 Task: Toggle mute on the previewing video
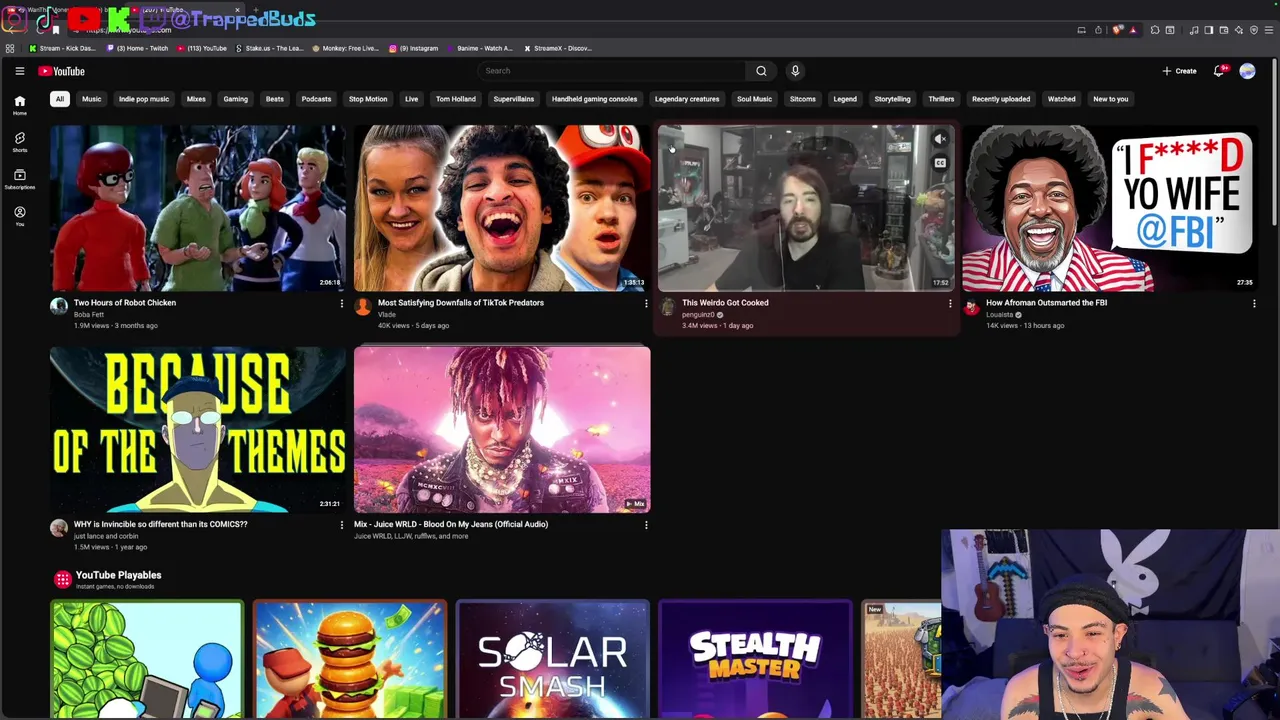click(x=940, y=139)
